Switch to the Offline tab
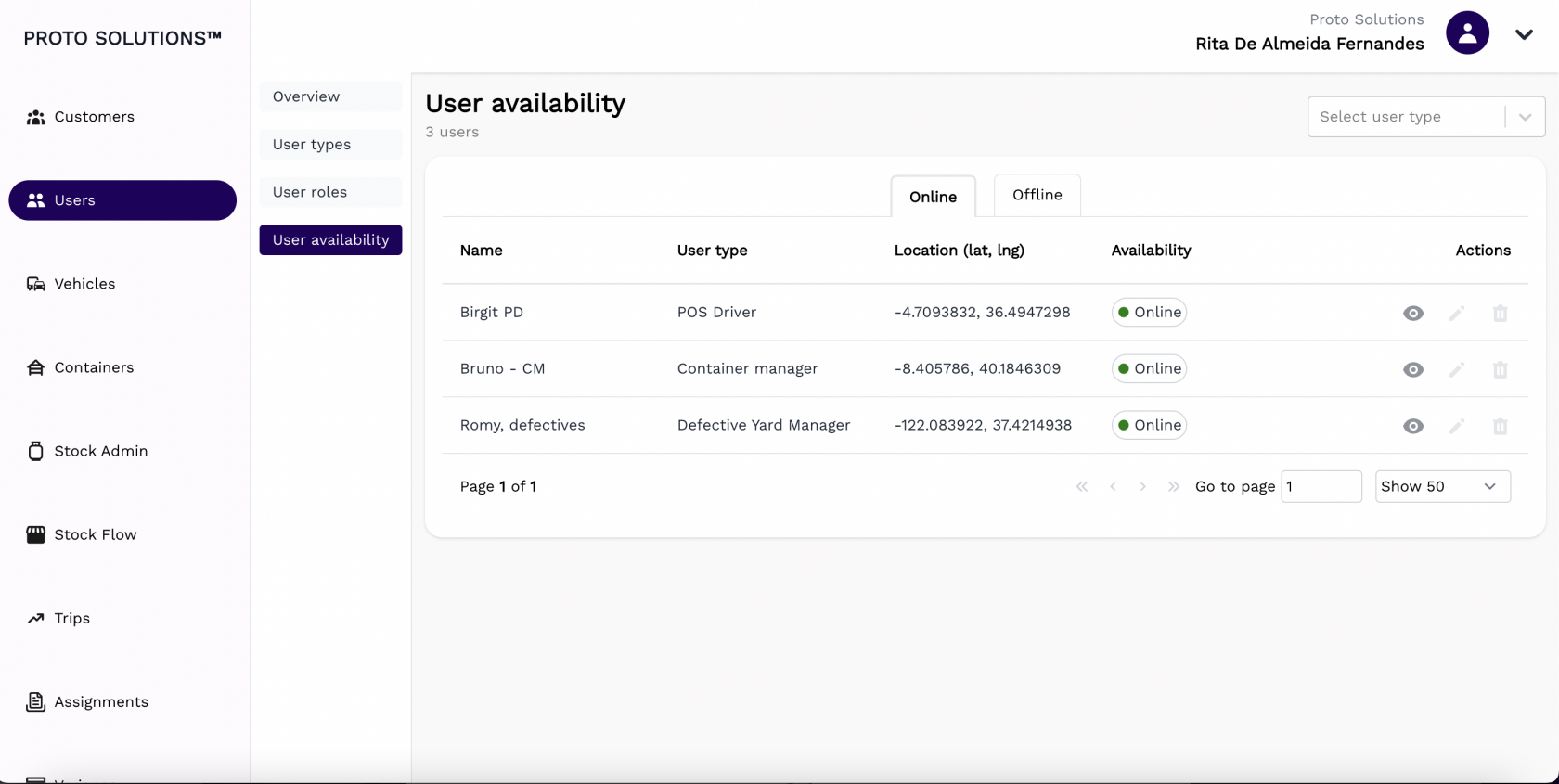The height and width of the screenshot is (784, 1559). click(x=1037, y=195)
